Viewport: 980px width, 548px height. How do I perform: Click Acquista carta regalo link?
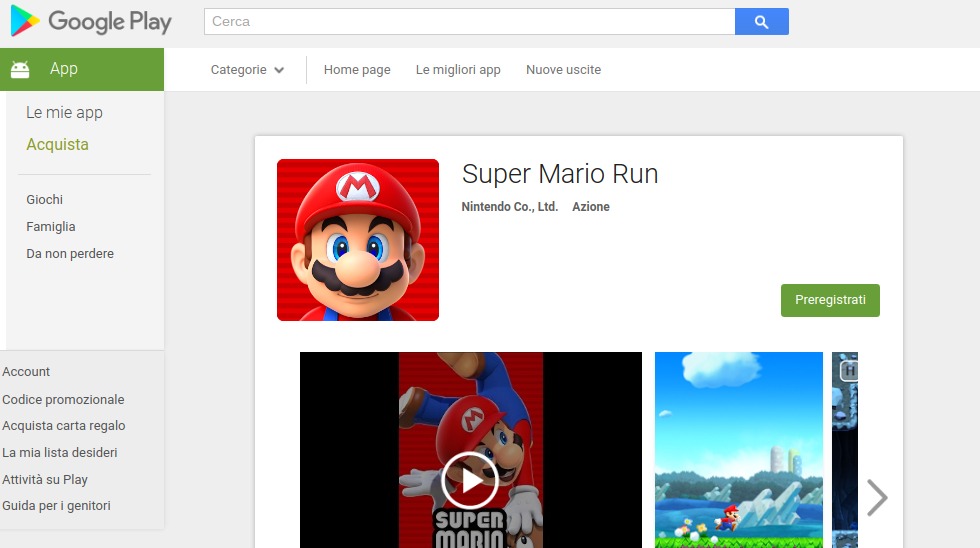(64, 426)
